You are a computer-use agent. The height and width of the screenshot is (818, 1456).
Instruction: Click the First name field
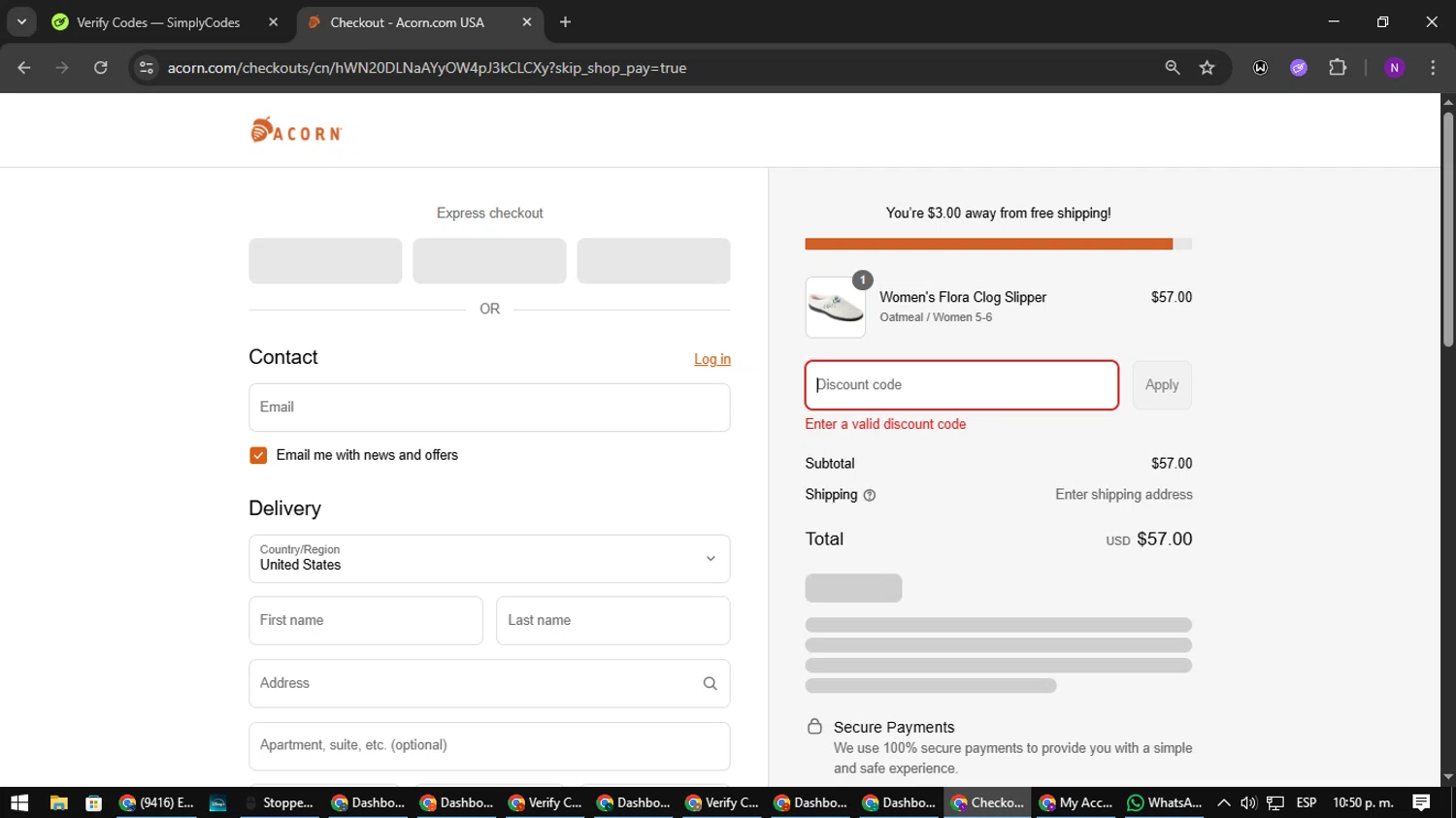(x=366, y=621)
